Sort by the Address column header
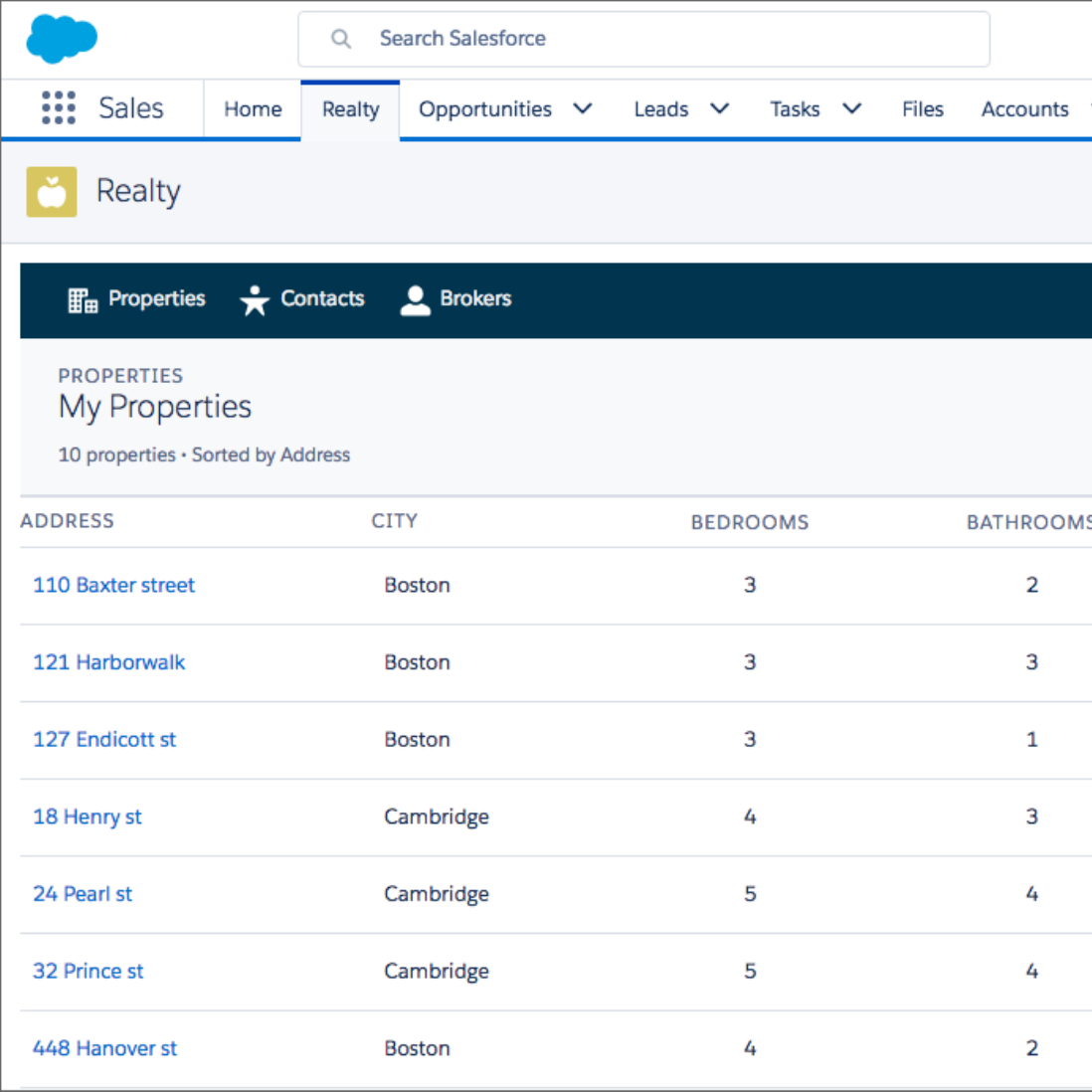 pyautogui.click(x=68, y=521)
